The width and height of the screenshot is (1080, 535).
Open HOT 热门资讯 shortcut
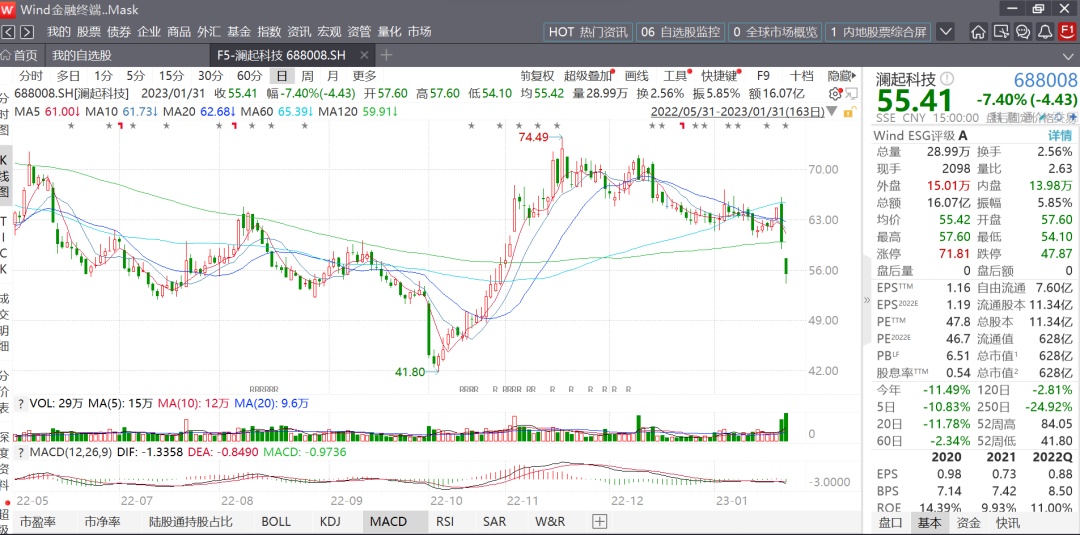click(x=588, y=32)
